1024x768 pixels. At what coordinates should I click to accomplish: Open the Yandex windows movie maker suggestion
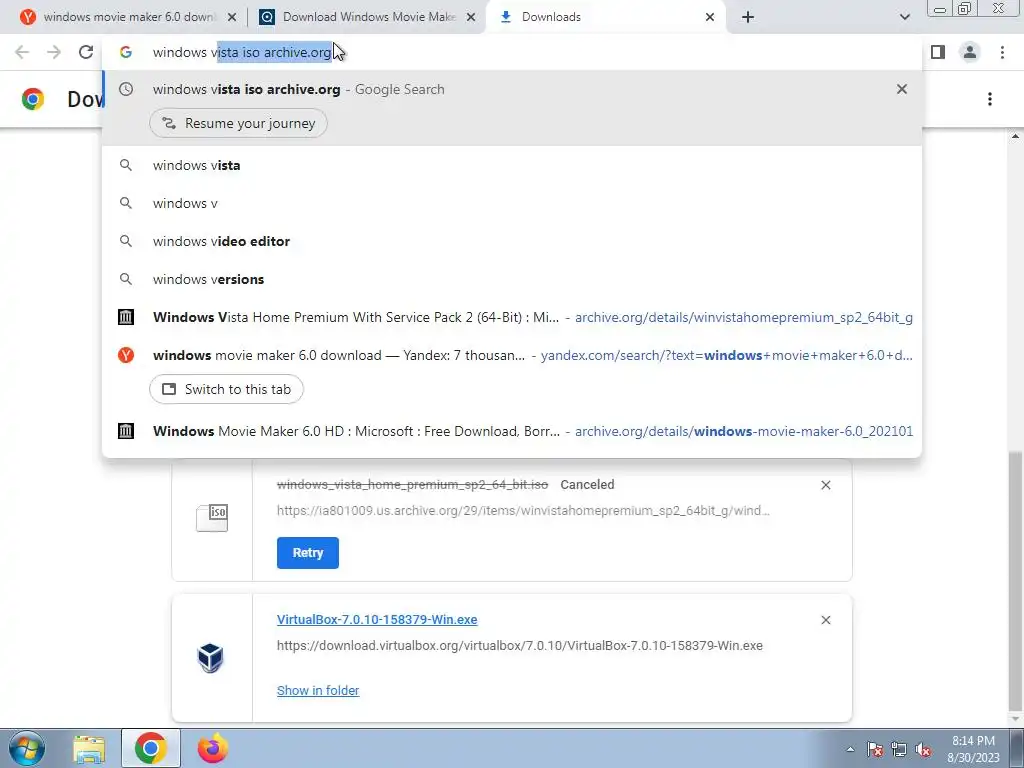pyautogui.click(x=512, y=355)
